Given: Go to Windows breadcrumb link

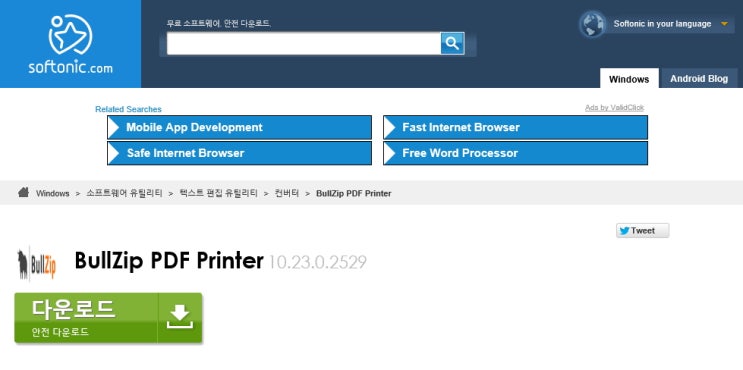Looking at the screenshot, I should pos(53,193).
